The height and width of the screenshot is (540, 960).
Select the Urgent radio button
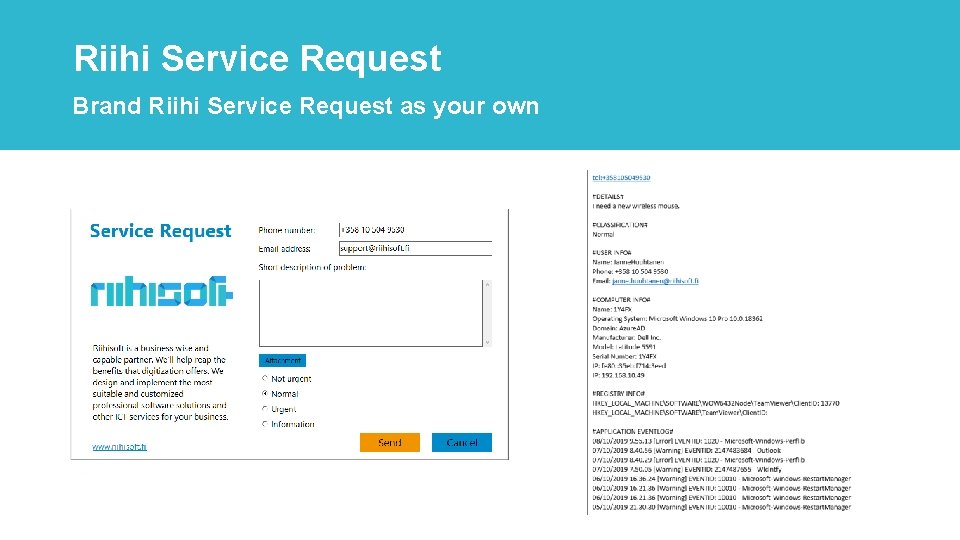(264, 409)
